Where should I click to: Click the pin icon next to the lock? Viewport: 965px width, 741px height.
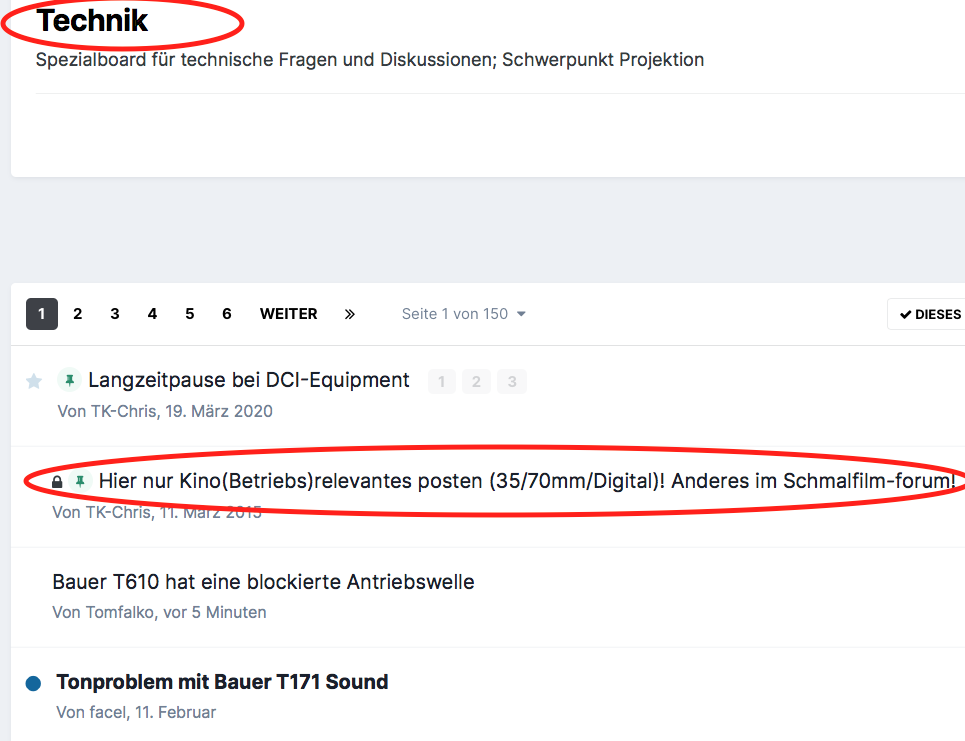[80, 481]
